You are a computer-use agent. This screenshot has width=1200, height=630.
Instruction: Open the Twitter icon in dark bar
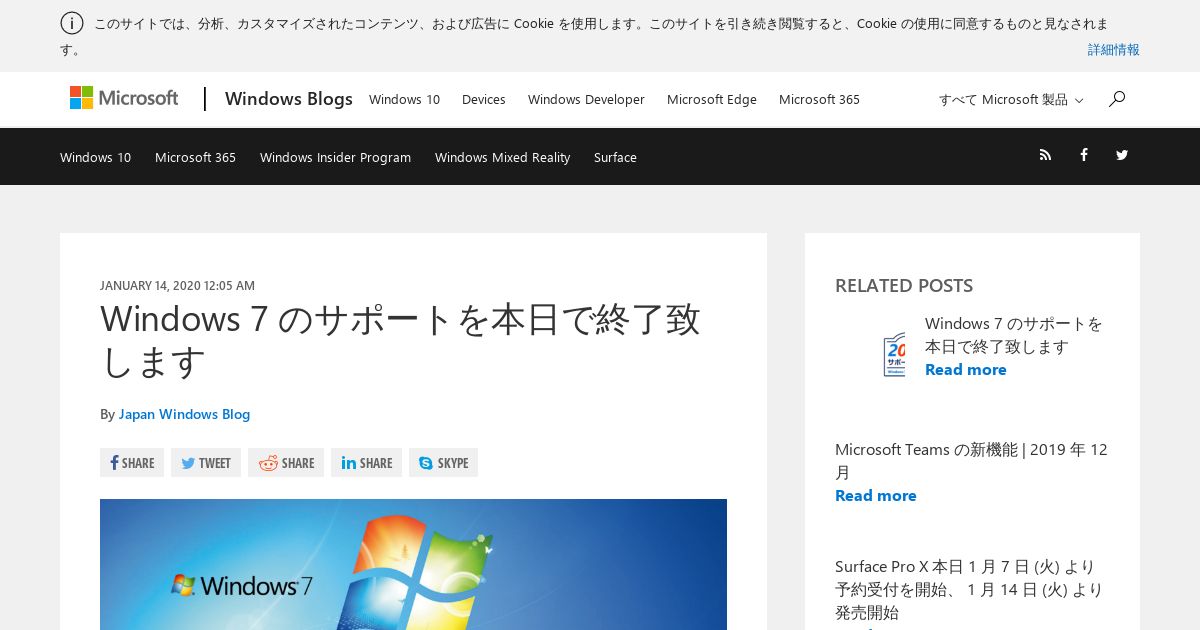click(x=1122, y=155)
